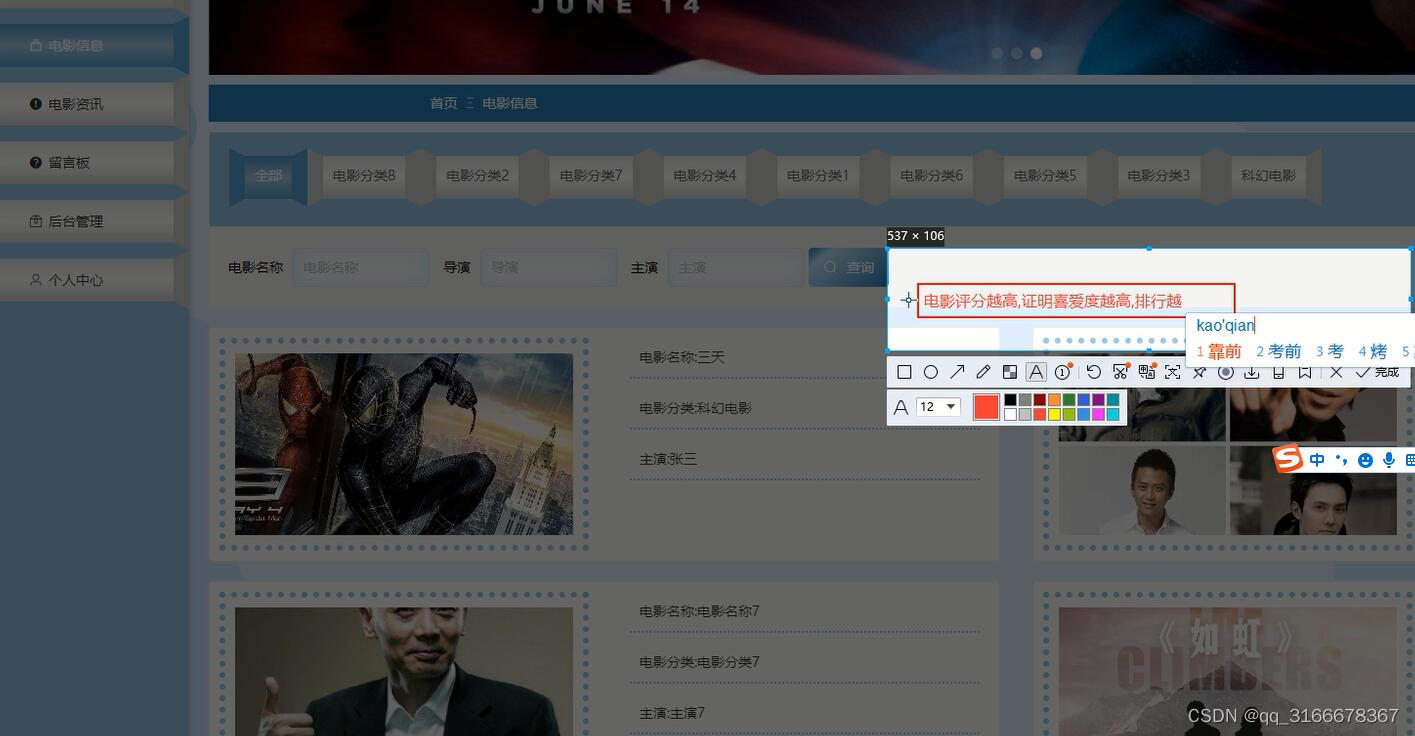The height and width of the screenshot is (736, 1415).
Task: Choose the pencil drawing tool
Action: pyautogui.click(x=983, y=371)
